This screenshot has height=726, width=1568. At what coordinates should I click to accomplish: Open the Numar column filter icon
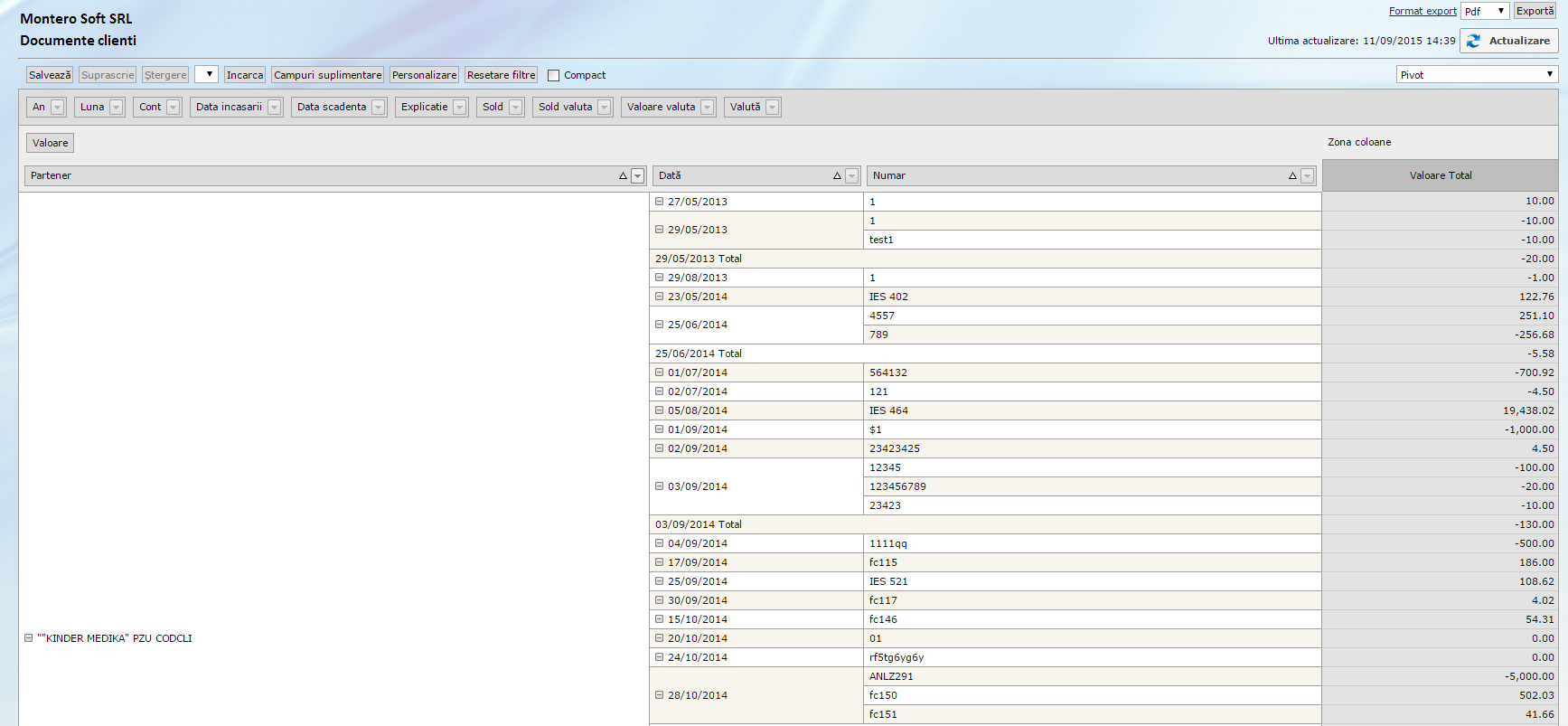coord(1307,176)
